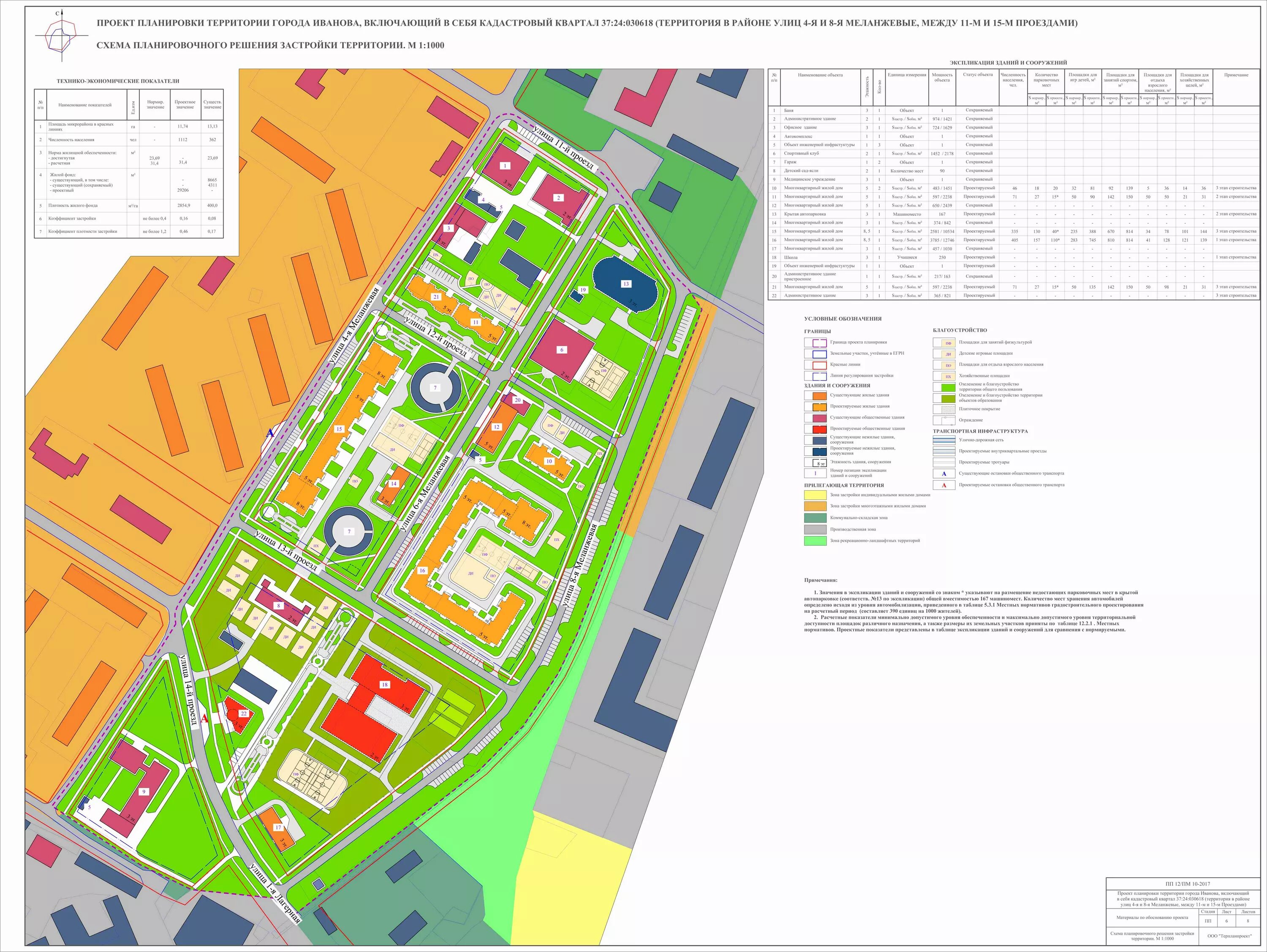Click residential building number 16 label
Viewport: 1267px width, 952px height.
tap(422, 571)
